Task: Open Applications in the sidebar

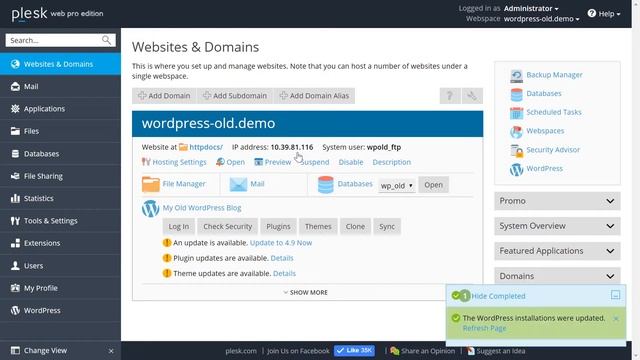Action: pos(60,109)
